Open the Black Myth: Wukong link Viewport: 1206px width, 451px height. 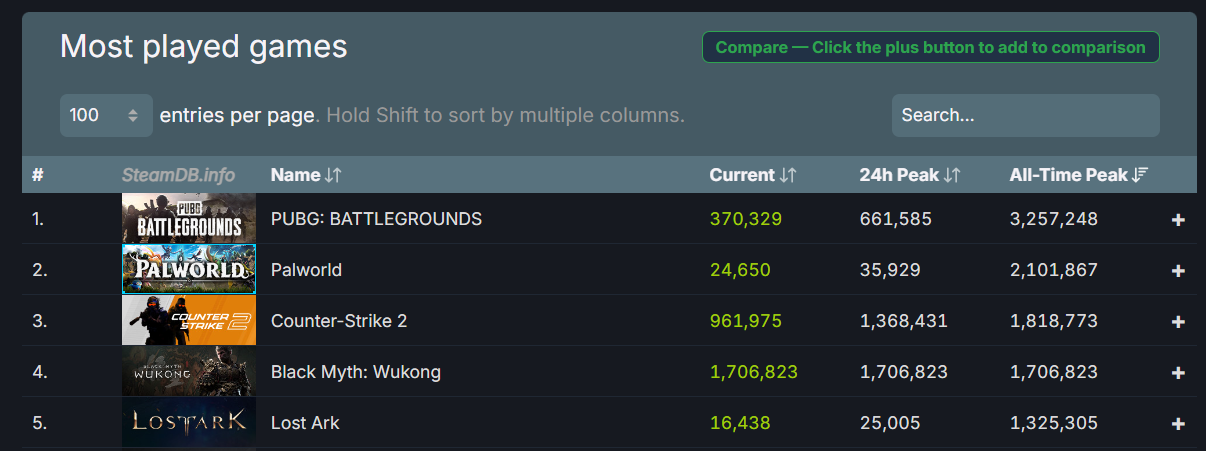click(x=356, y=372)
